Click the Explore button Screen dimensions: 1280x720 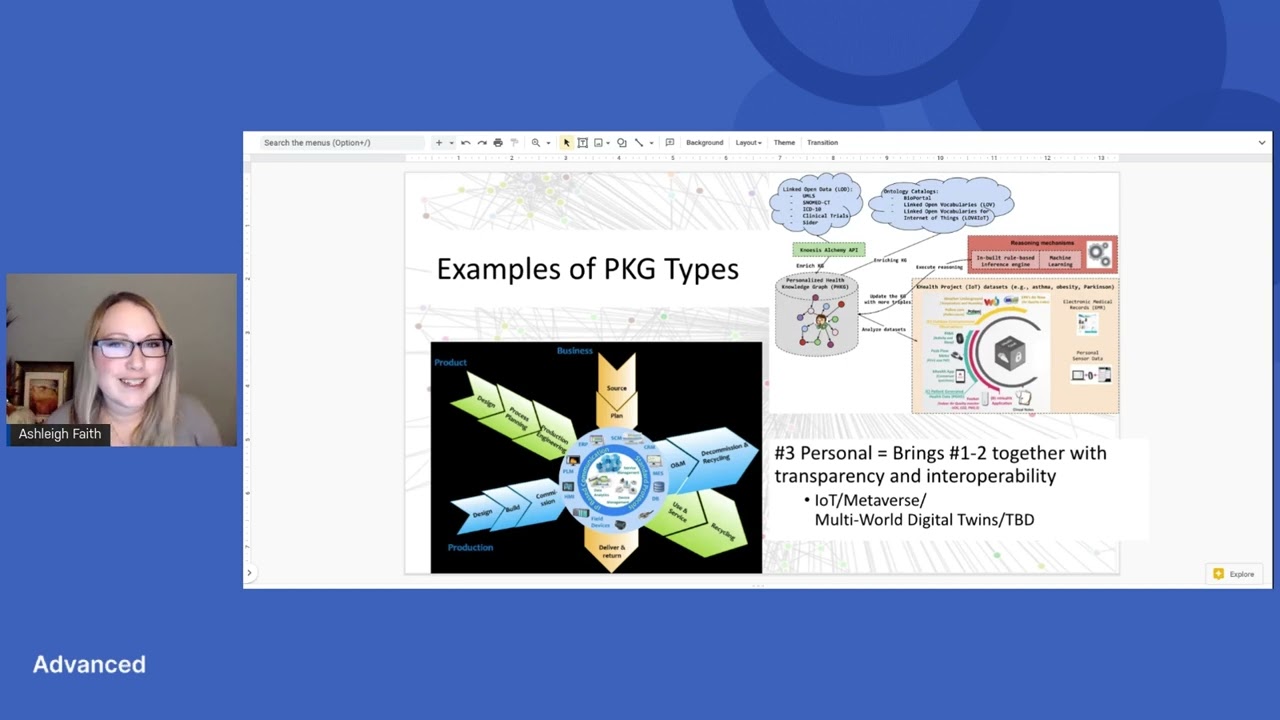point(1234,574)
